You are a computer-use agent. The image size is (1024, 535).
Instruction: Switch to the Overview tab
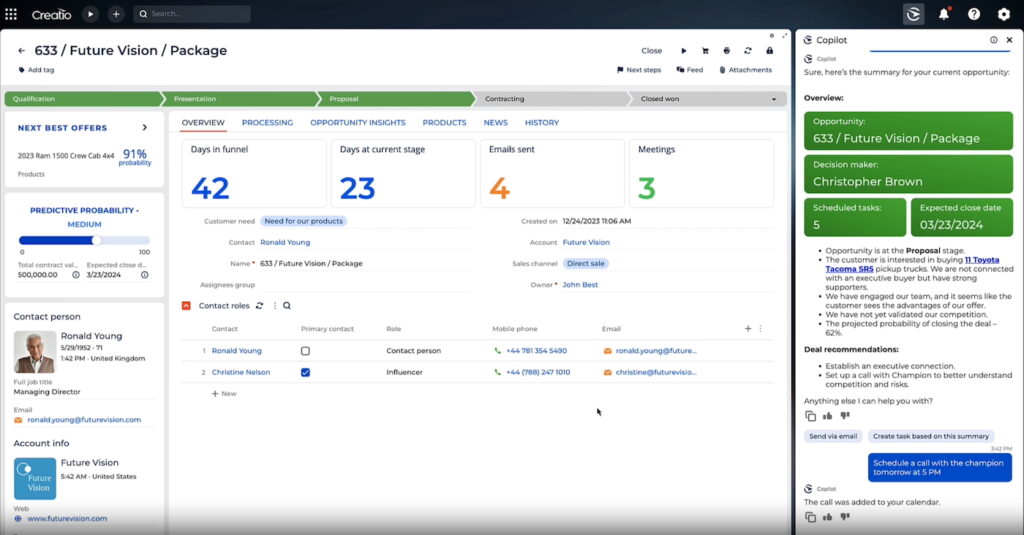click(203, 123)
